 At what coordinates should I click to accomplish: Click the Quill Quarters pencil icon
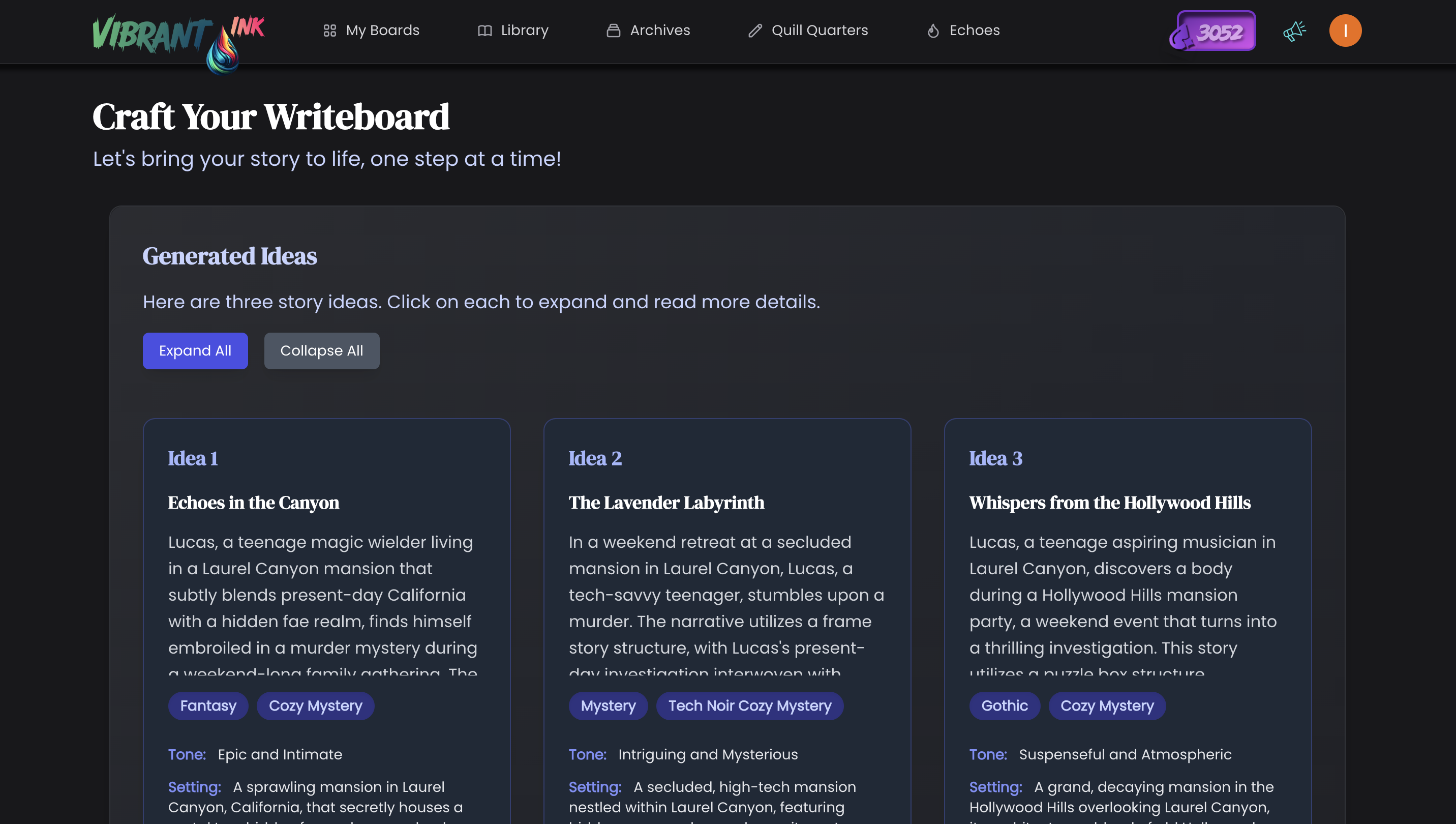click(755, 31)
